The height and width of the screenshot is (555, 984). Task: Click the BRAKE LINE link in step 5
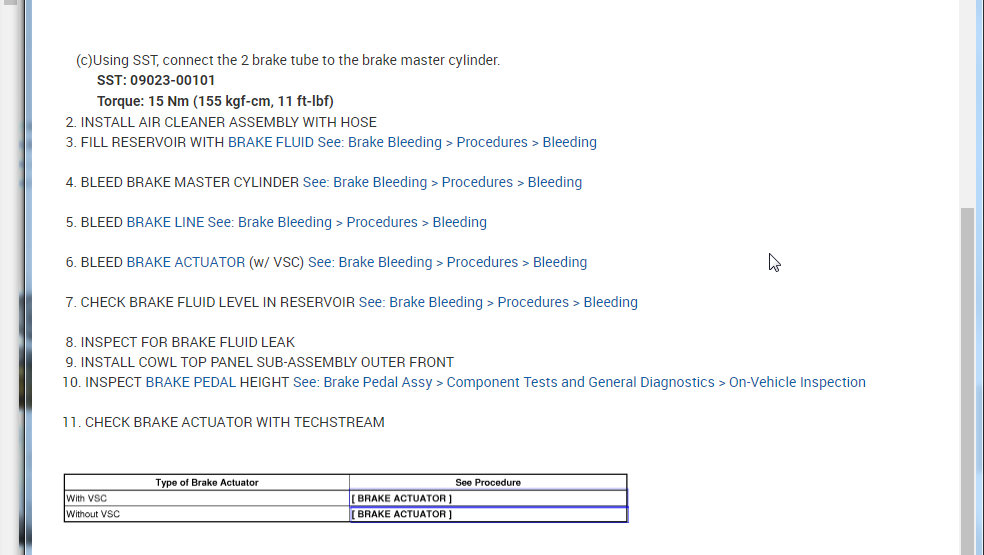(165, 222)
